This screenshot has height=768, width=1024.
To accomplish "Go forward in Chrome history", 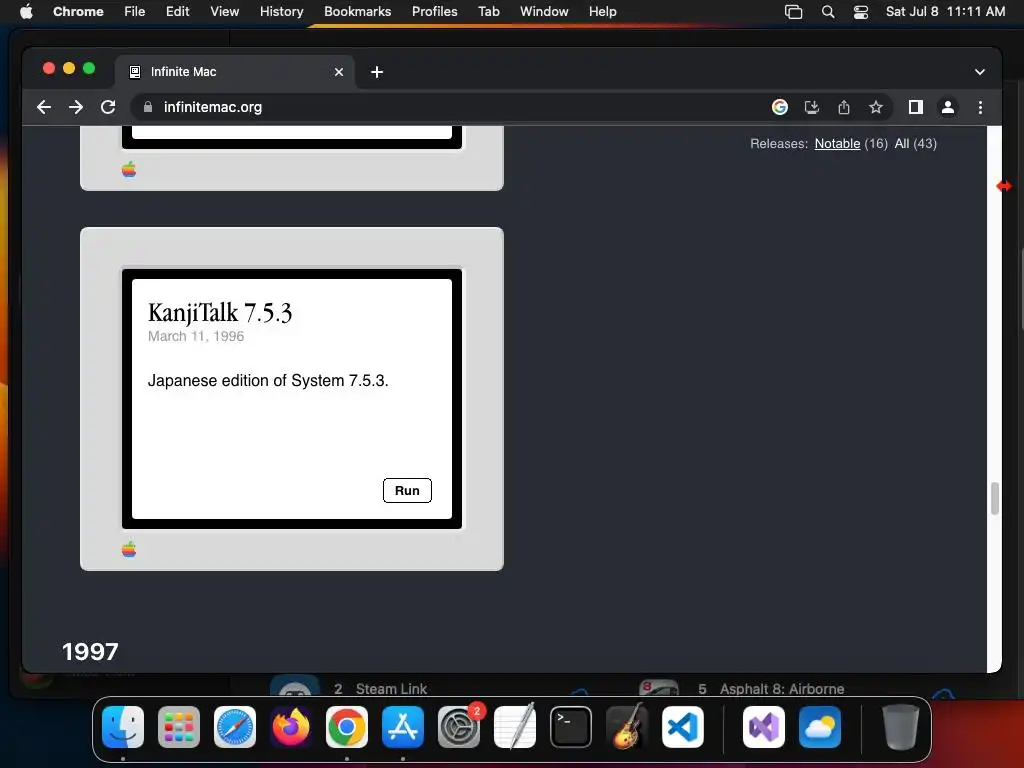I will pyautogui.click(x=76, y=107).
